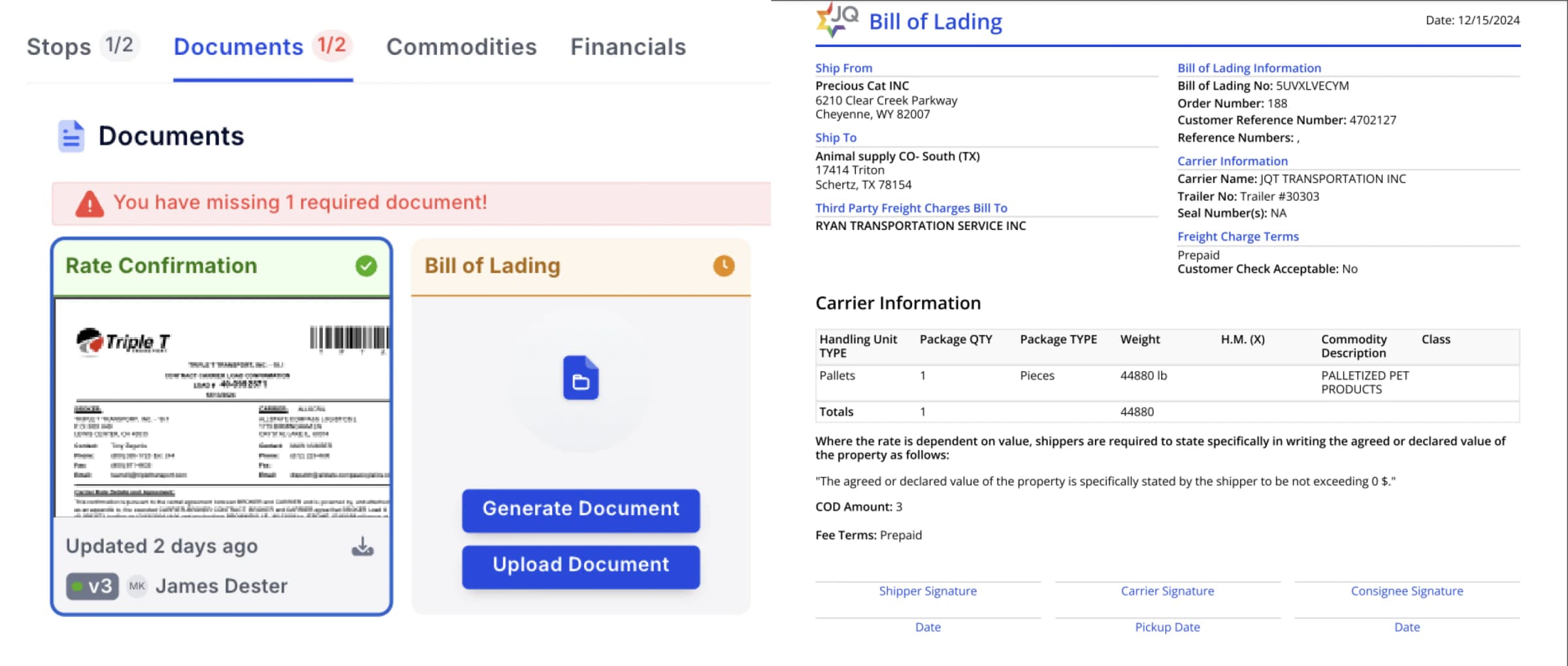Click the James Dester name
1568x666 pixels.
pos(221,586)
